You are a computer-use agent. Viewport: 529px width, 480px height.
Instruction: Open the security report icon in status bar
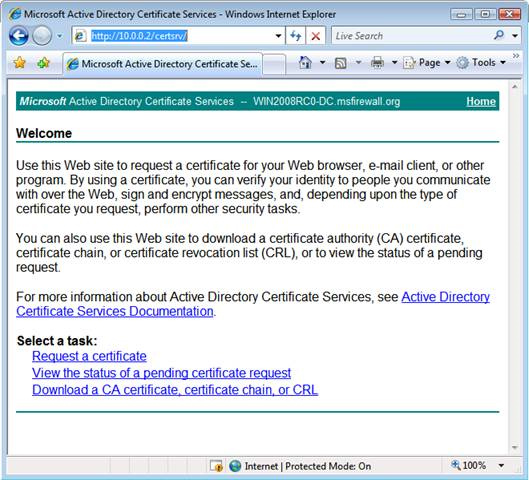point(216,466)
